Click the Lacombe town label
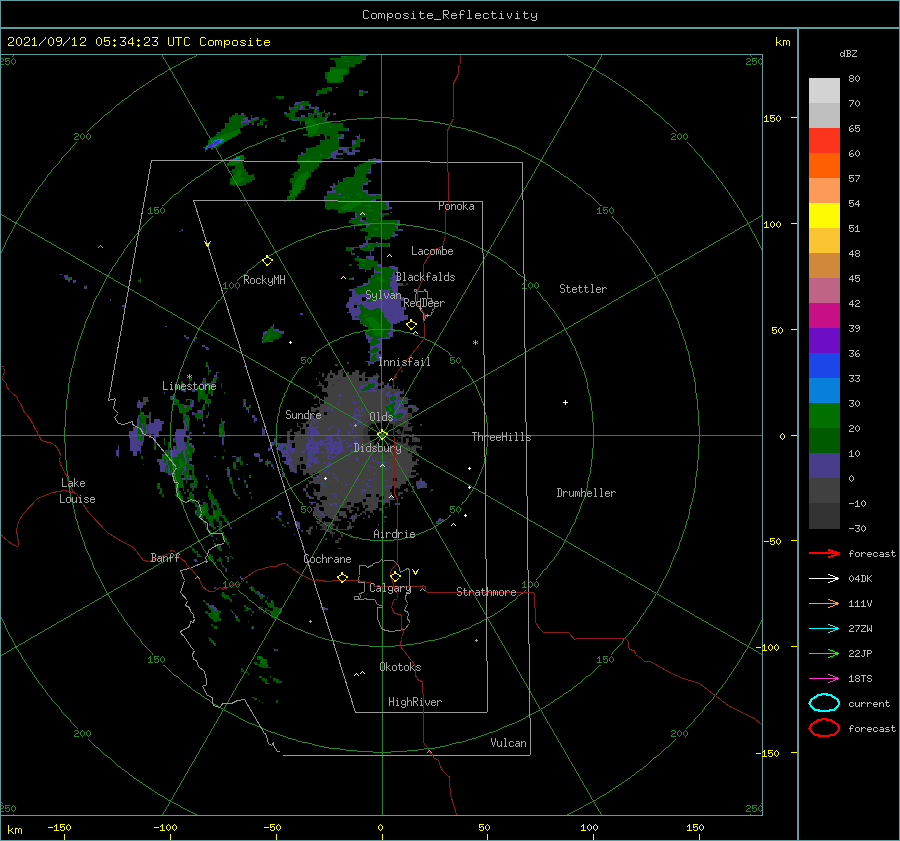This screenshot has width=900, height=841. pos(432,251)
